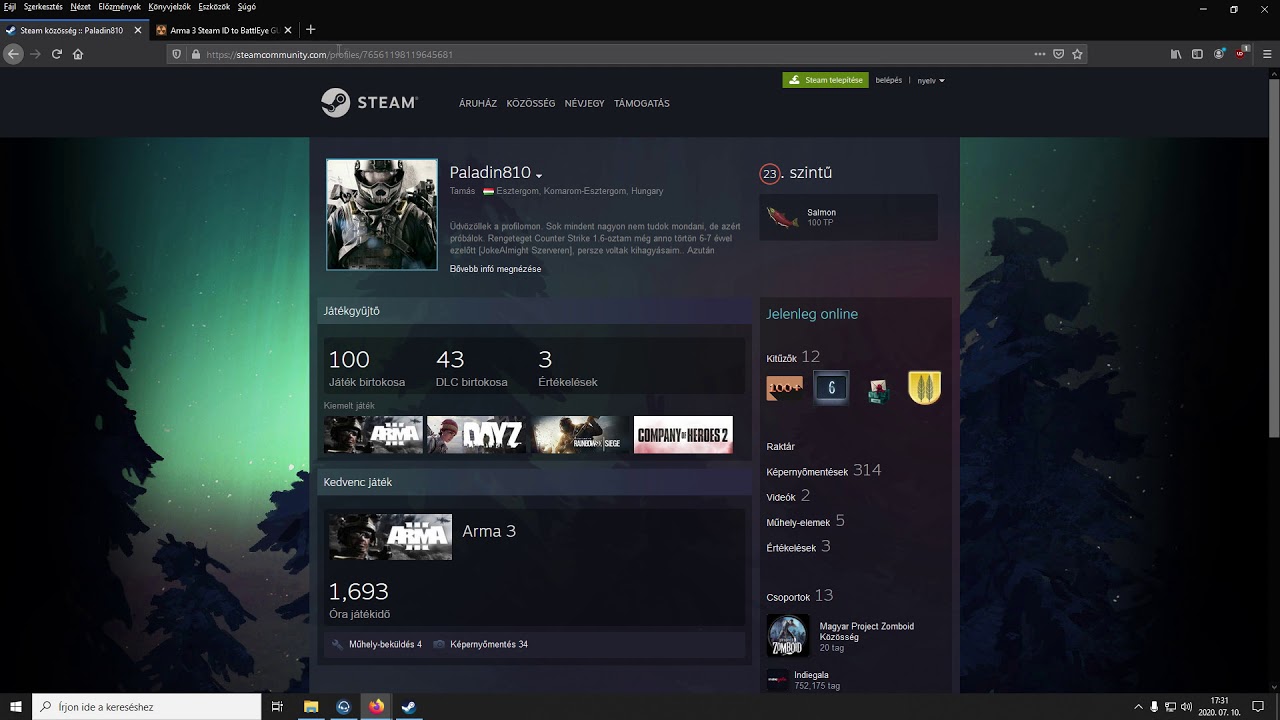This screenshot has width=1280, height=720.
Task: Show hidden system tray icons
Action: click(x=1140, y=706)
